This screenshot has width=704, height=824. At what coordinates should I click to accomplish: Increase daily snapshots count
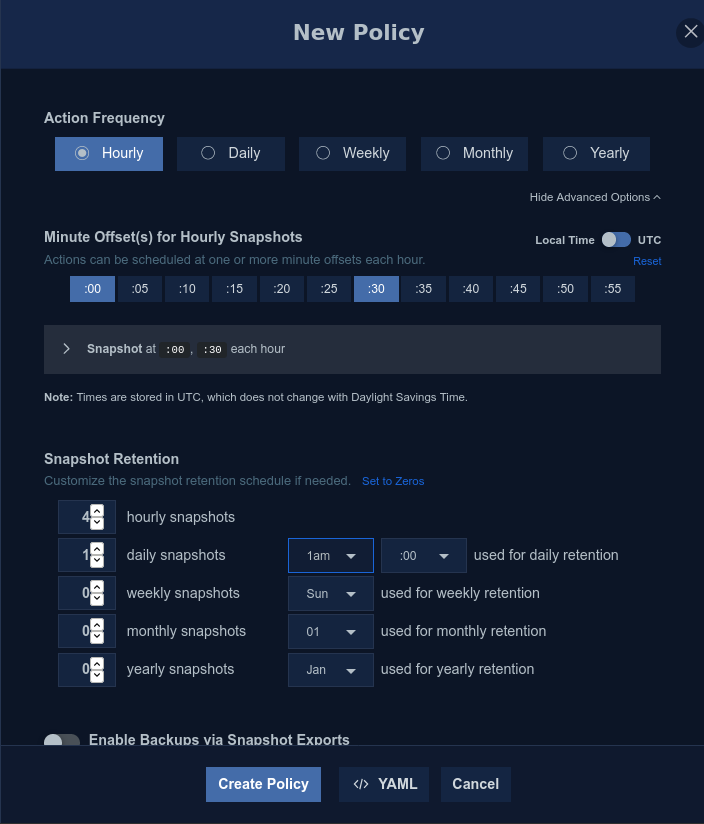(97, 549)
